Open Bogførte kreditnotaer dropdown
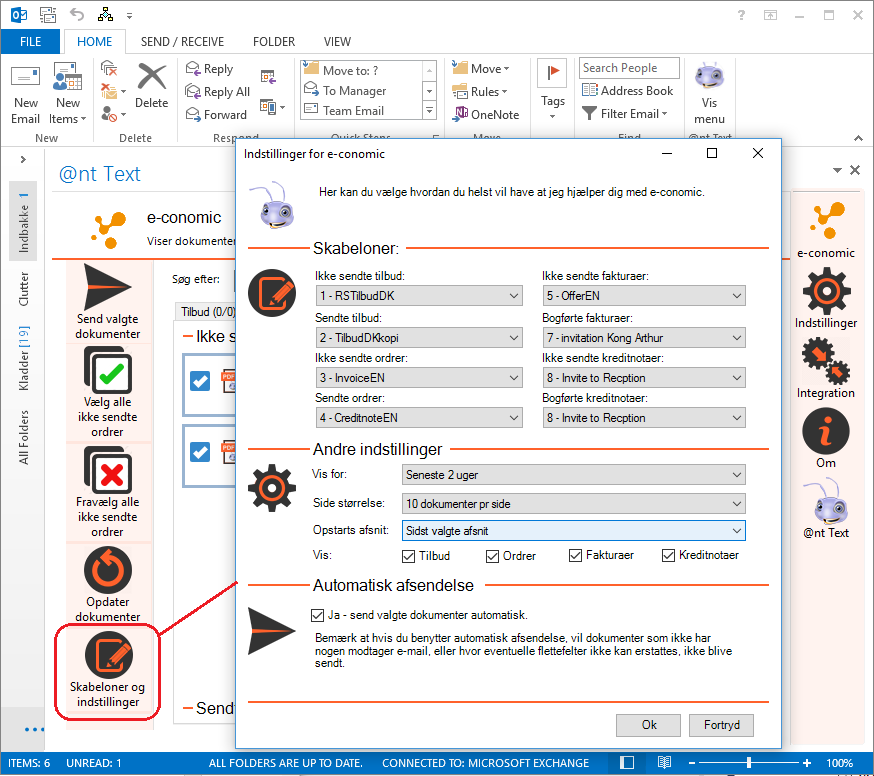874x776 pixels. coord(644,418)
